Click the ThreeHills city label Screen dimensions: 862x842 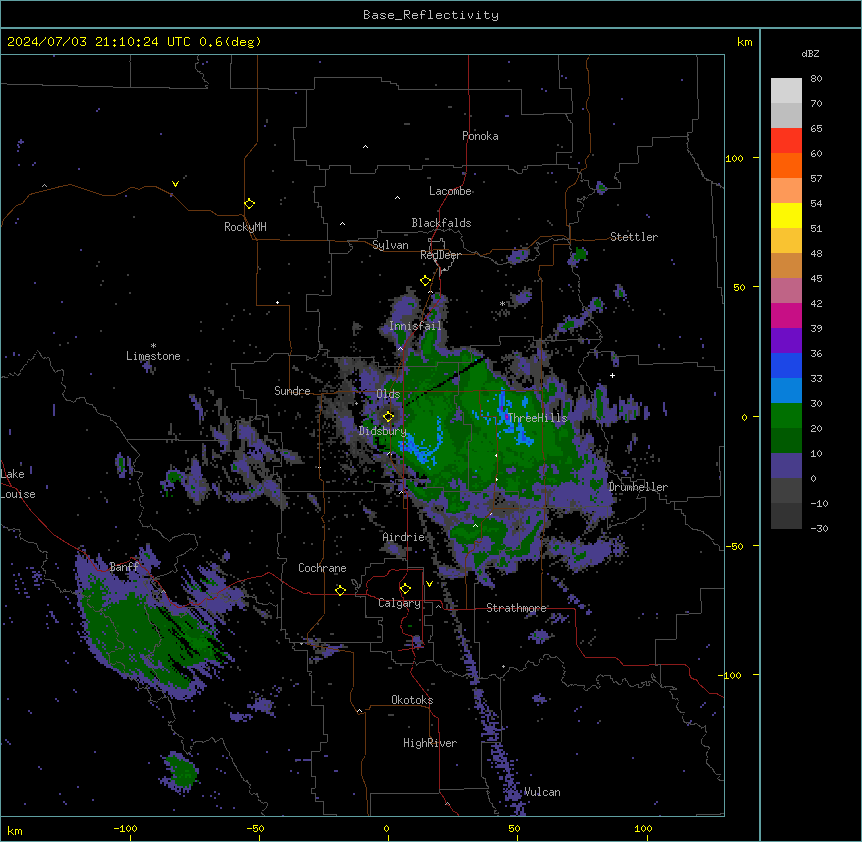tap(537, 418)
